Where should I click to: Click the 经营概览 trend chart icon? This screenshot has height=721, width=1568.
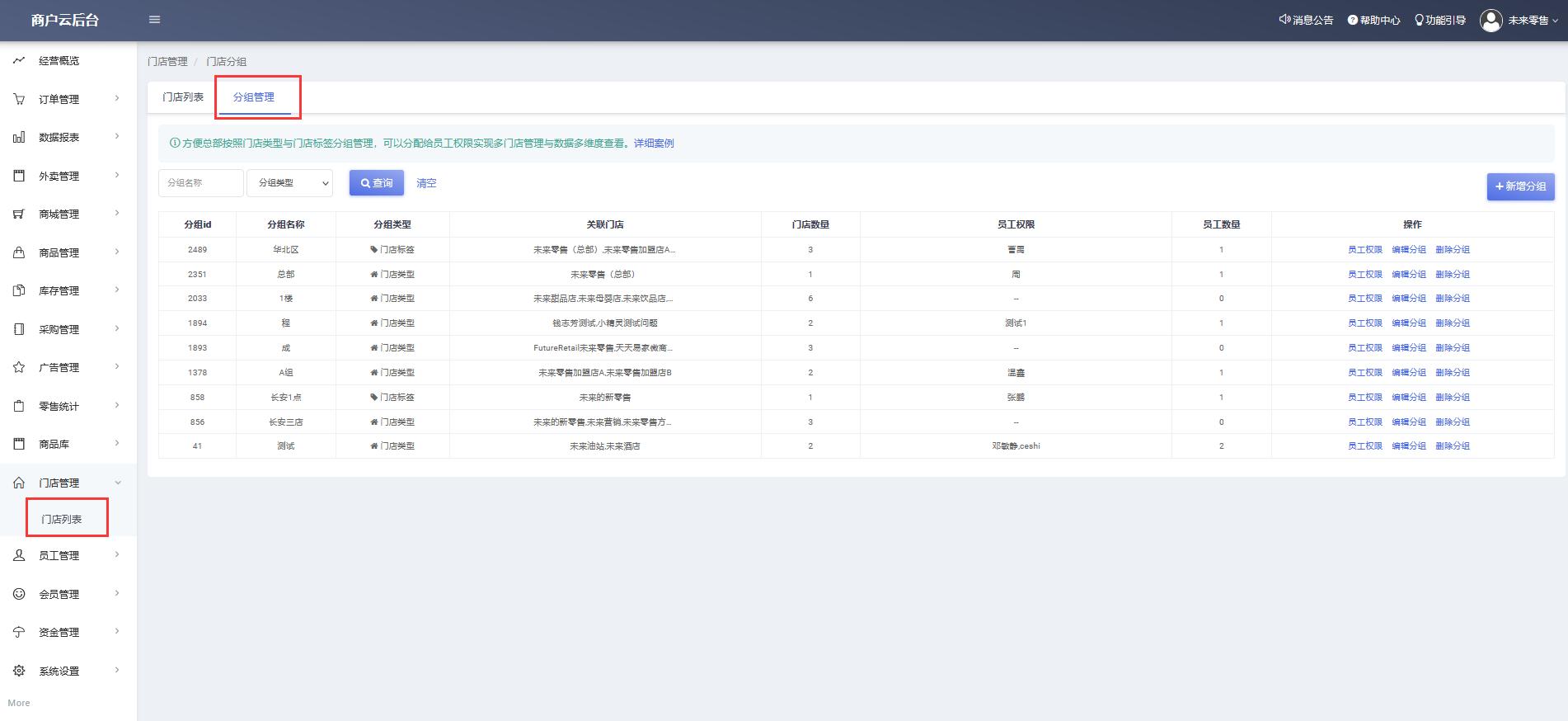pyautogui.click(x=19, y=60)
